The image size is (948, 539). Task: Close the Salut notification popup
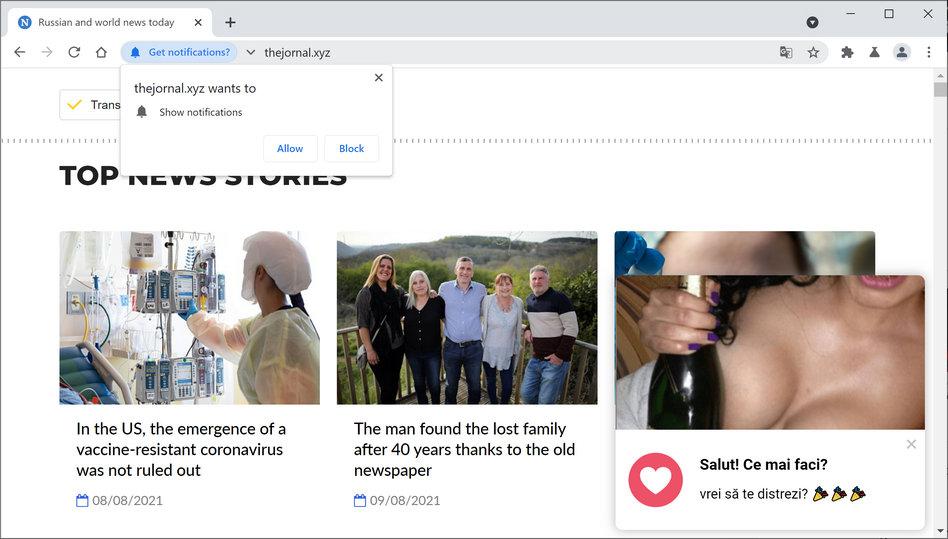pyautogui.click(x=911, y=445)
